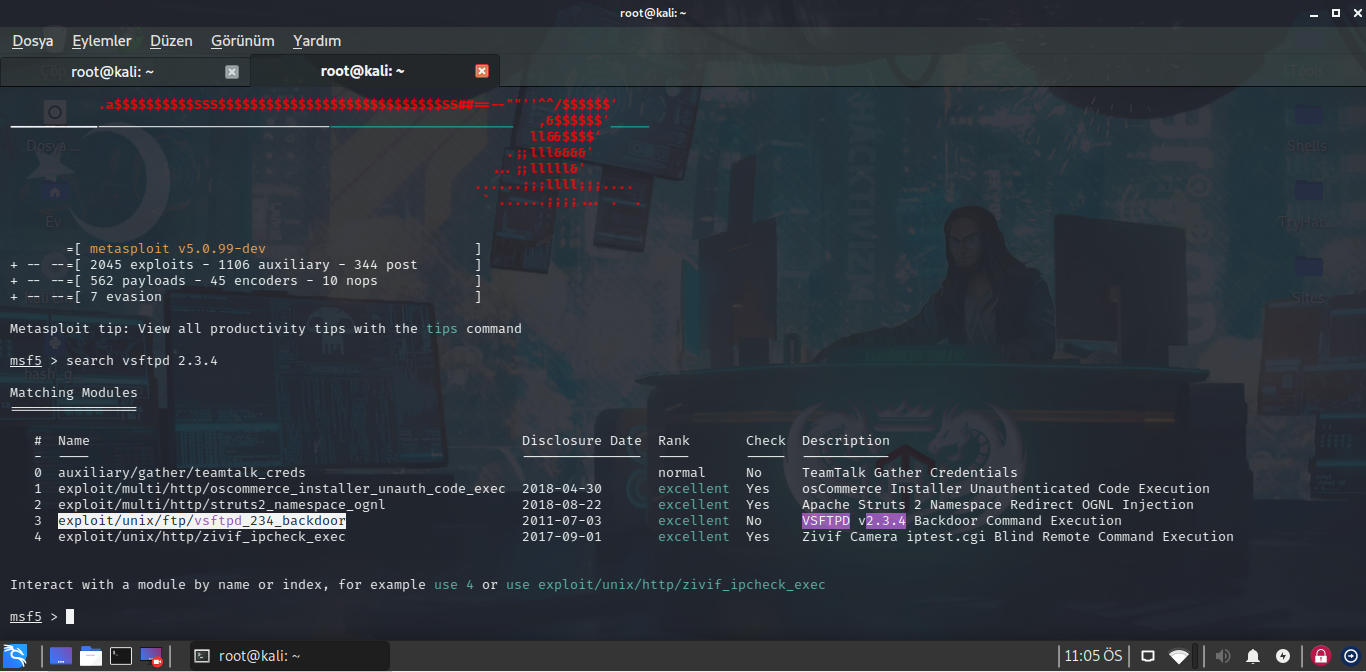This screenshot has width=1366, height=672.
Task: Click the 11:05 ÖS clock
Action: coord(1093,656)
